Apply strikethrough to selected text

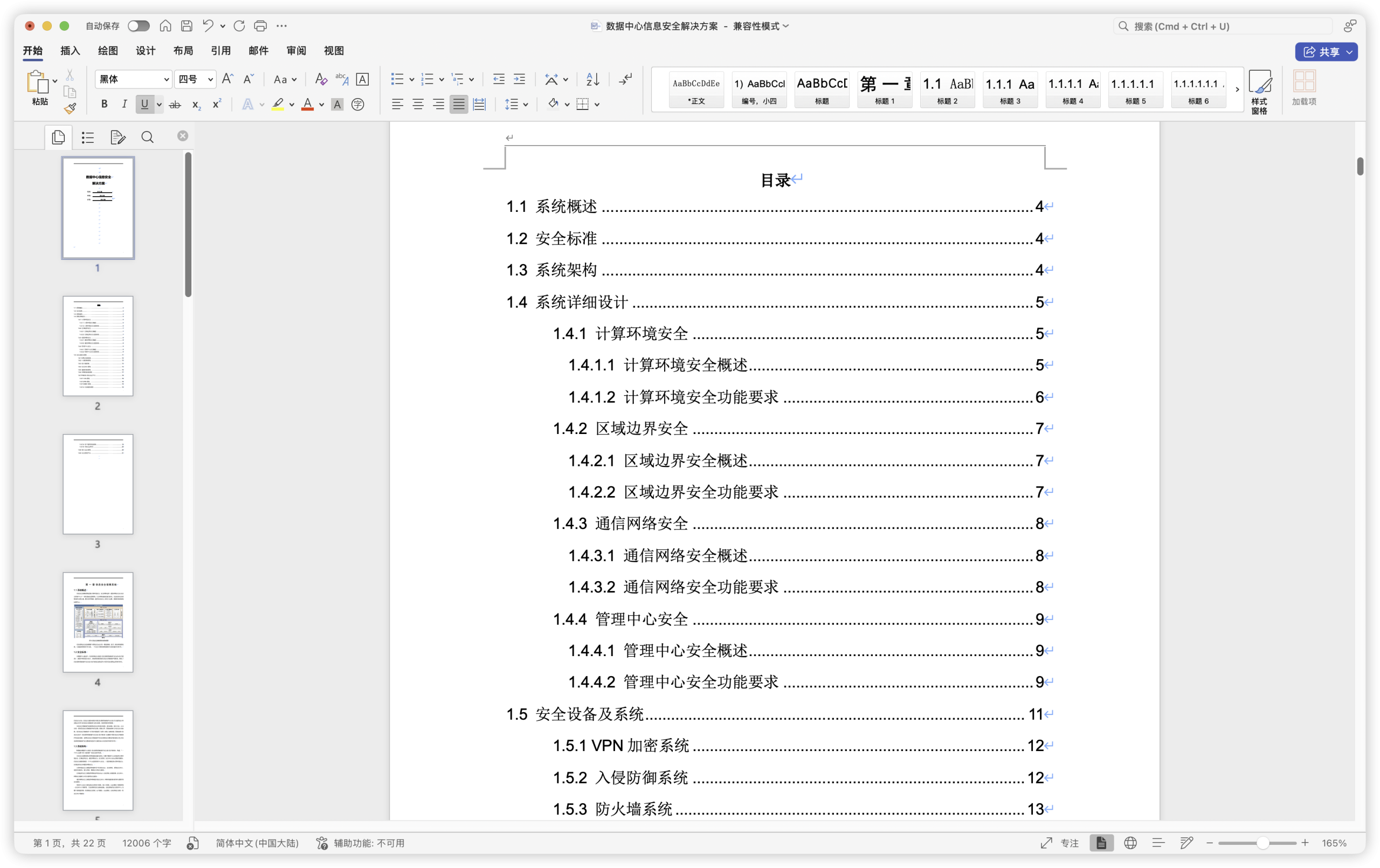point(175,104)
